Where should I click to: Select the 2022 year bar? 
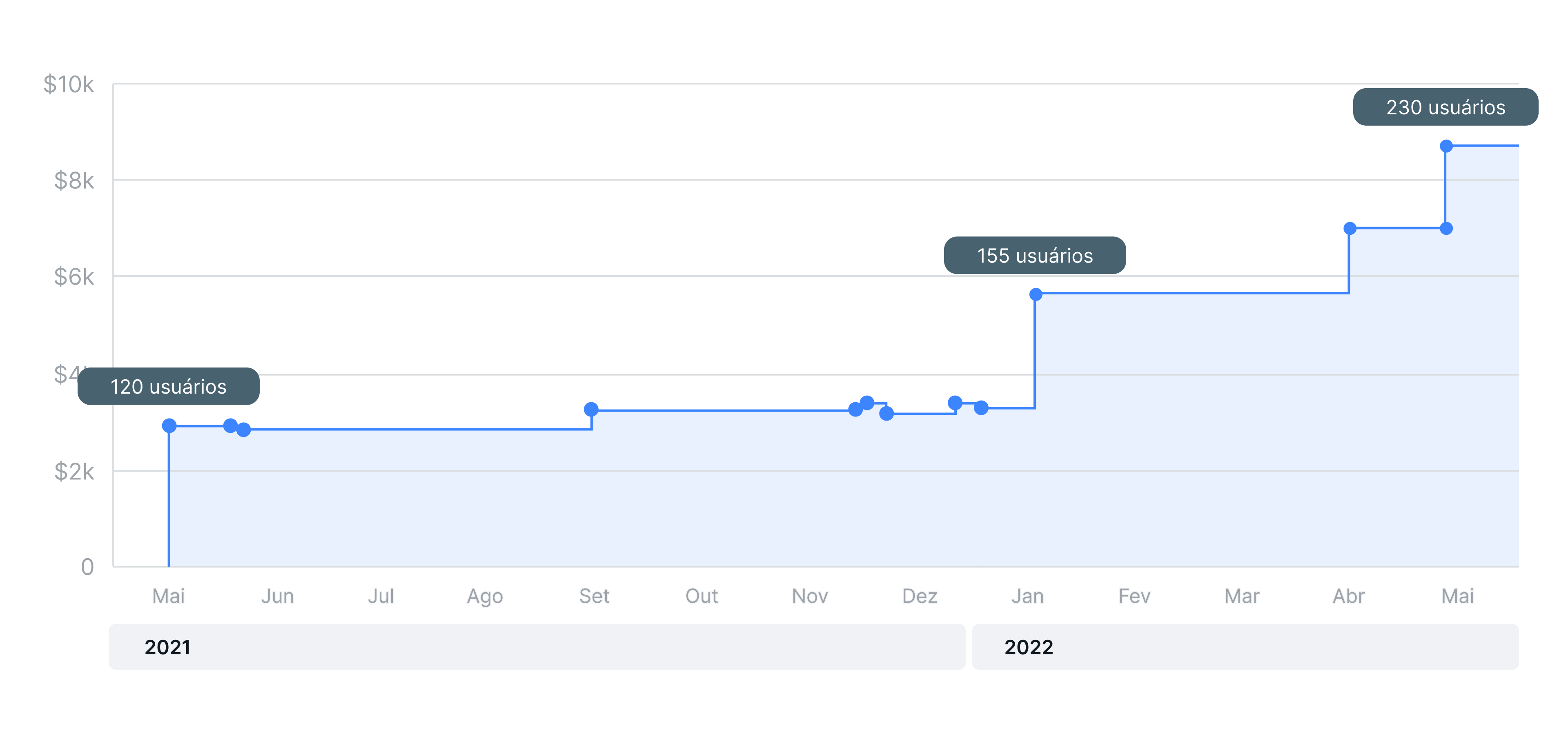[1245, 647]
